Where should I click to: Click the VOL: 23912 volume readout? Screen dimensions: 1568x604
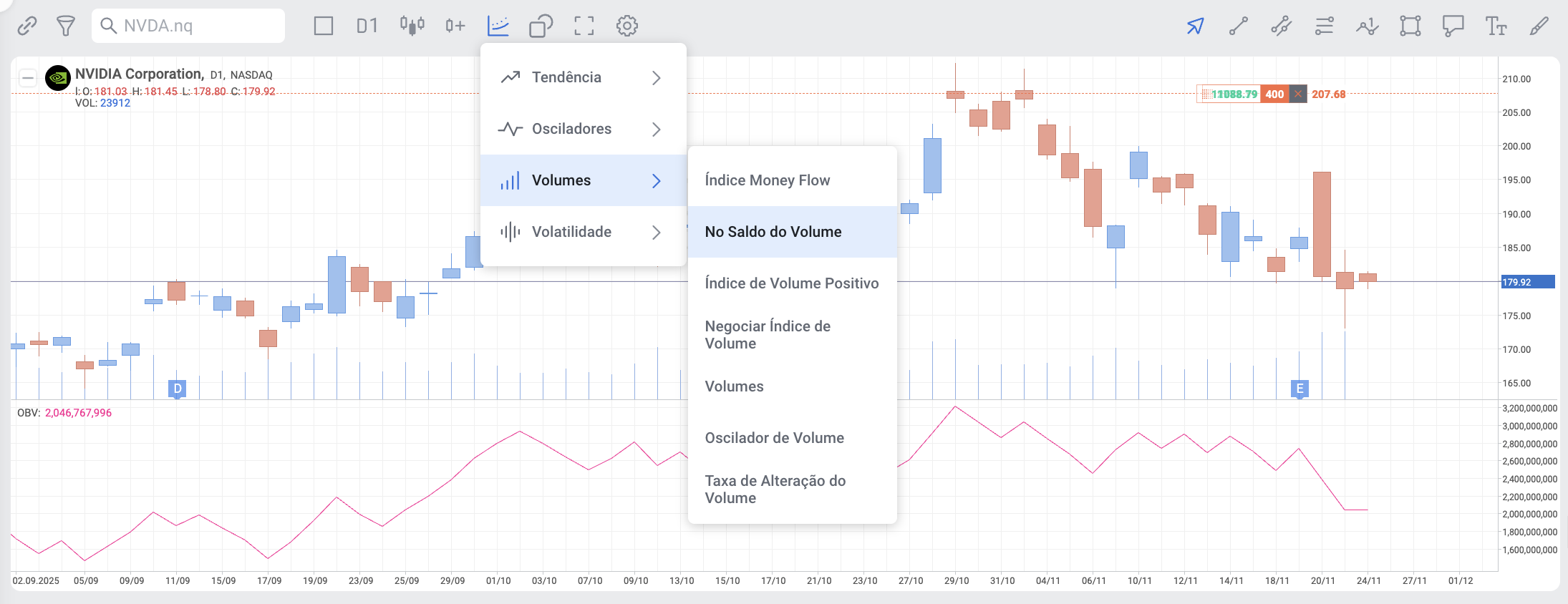click(x=102, y=103)
